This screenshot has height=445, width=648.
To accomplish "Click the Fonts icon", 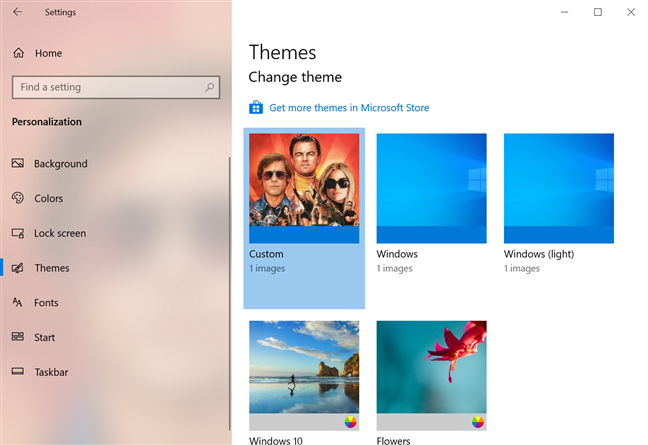I will pos(18,302).
